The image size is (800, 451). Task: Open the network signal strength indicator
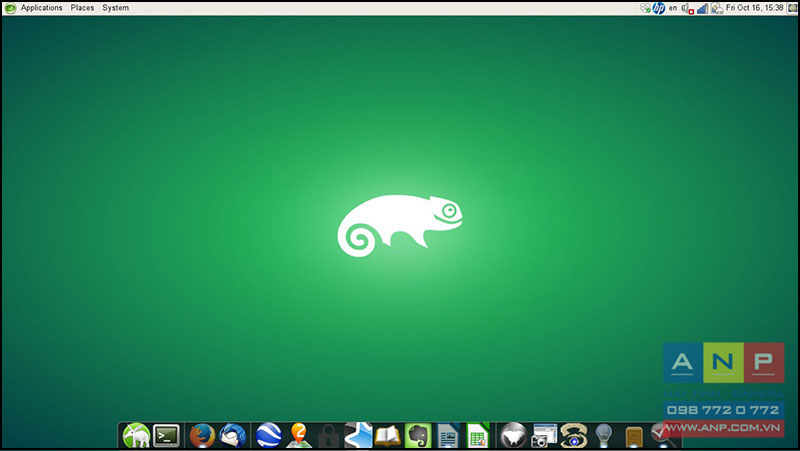pyautogui.click(x=702, y=8)
